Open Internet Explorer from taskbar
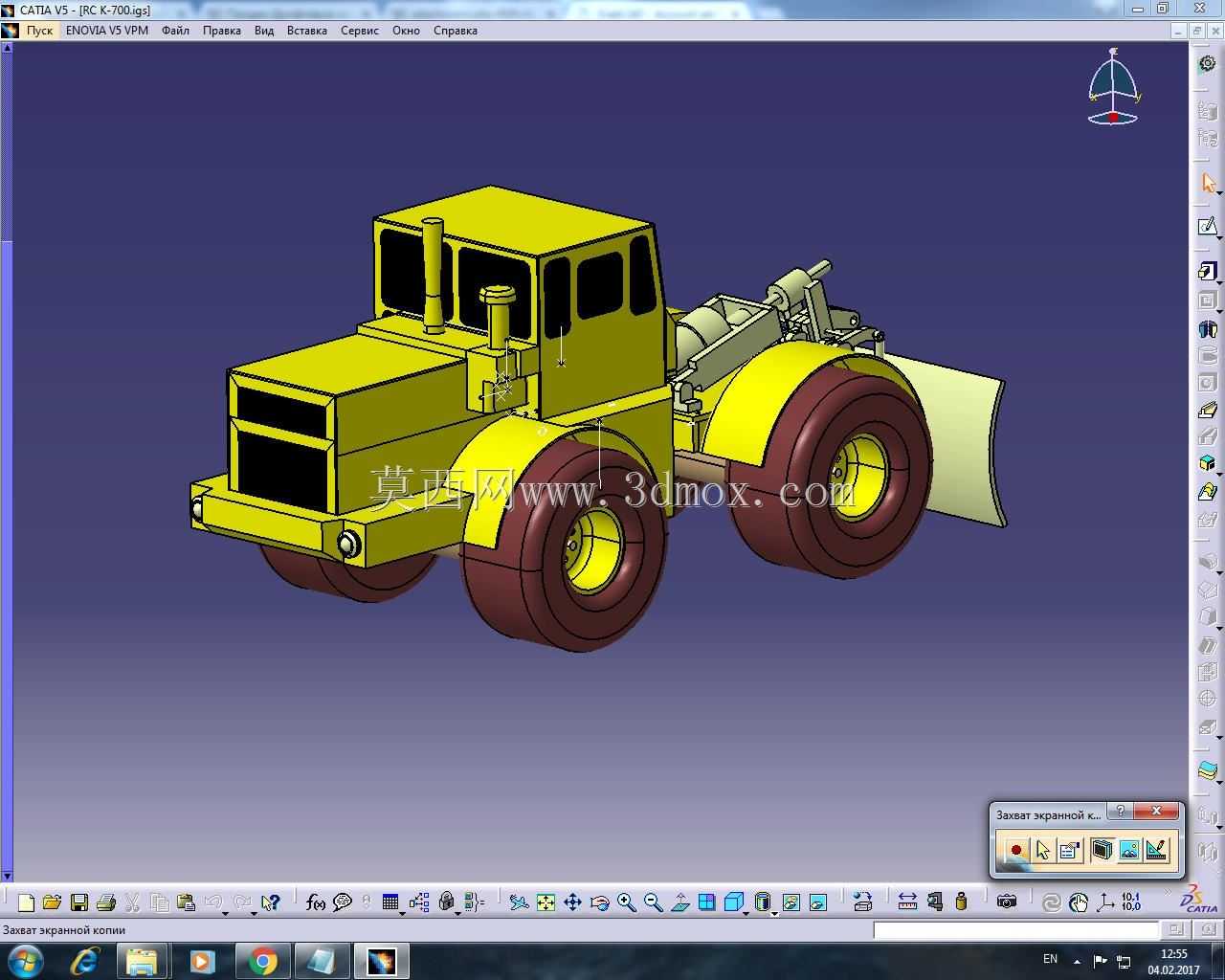1225x980 pixels. pos(84,961)
